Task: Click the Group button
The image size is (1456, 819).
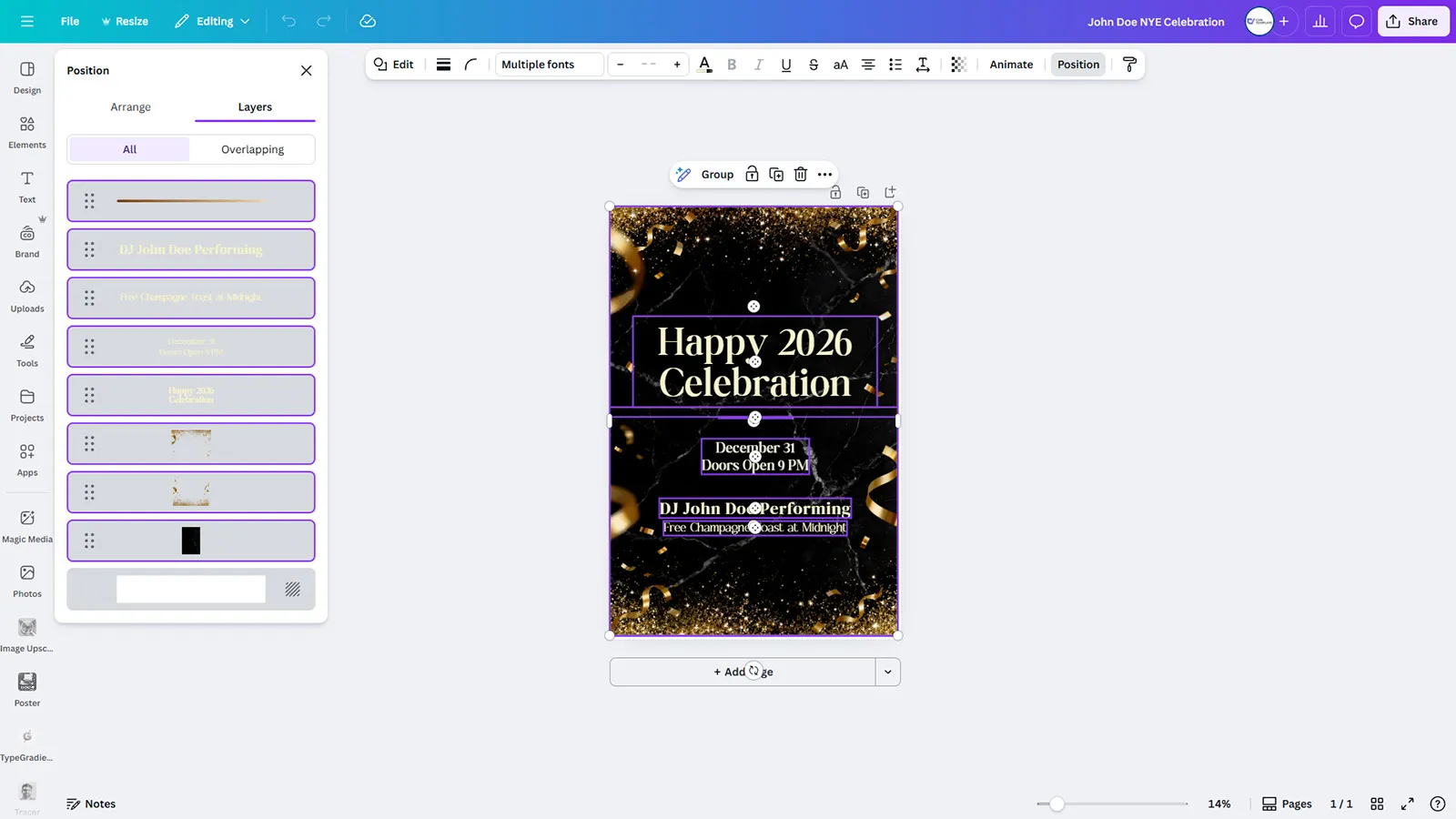Action: click(x=716, y=175)
